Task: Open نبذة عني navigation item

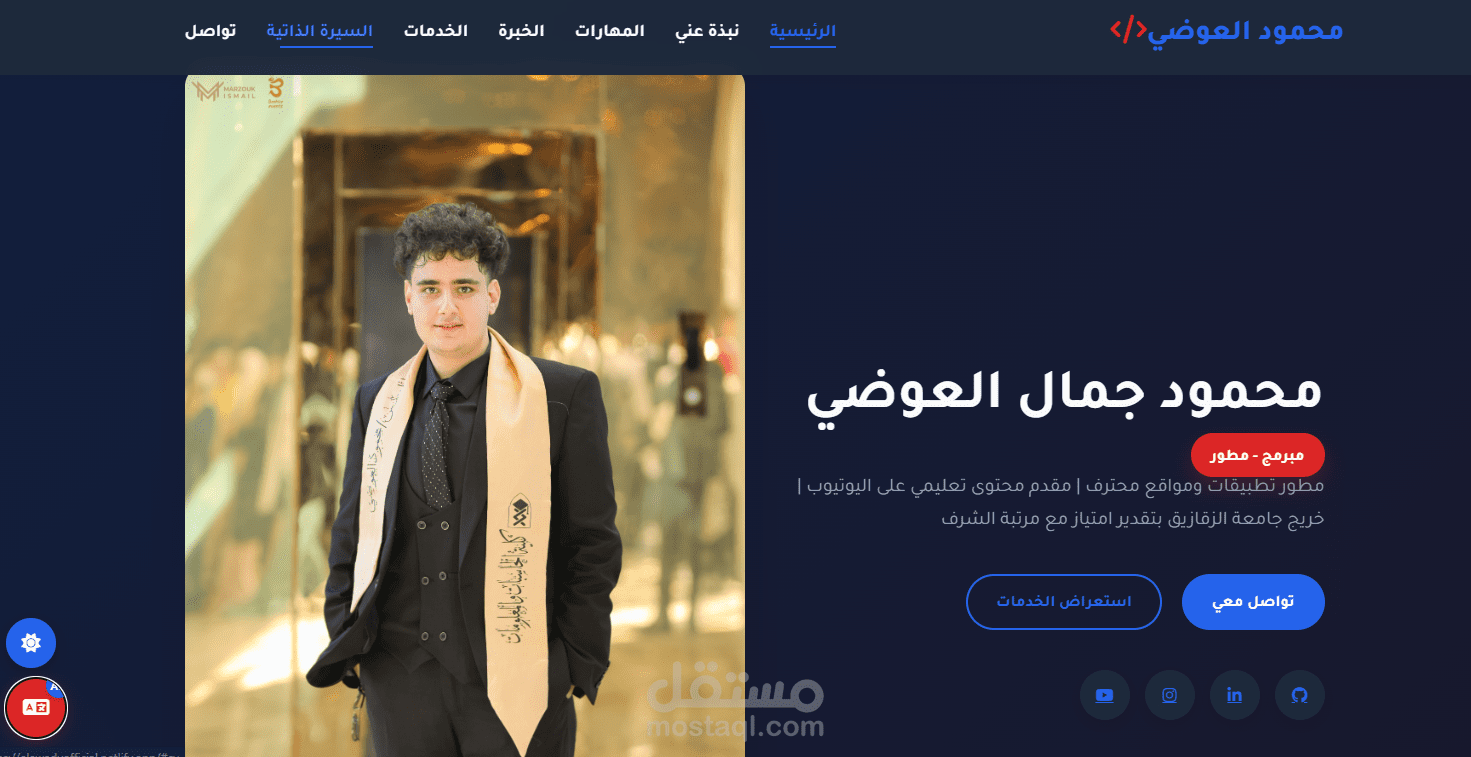Action: 707,30
